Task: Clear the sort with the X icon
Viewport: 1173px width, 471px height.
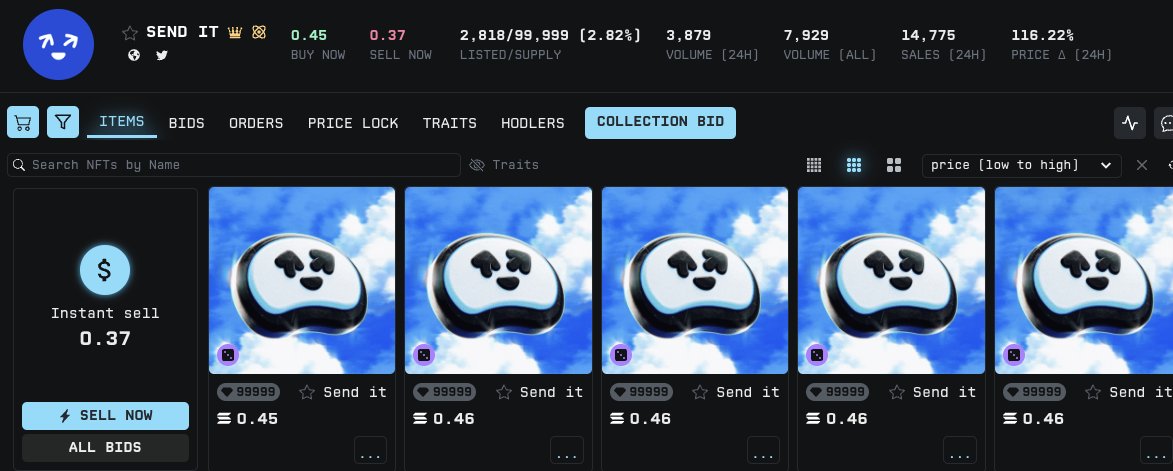Action: (x=1142, y=165)
